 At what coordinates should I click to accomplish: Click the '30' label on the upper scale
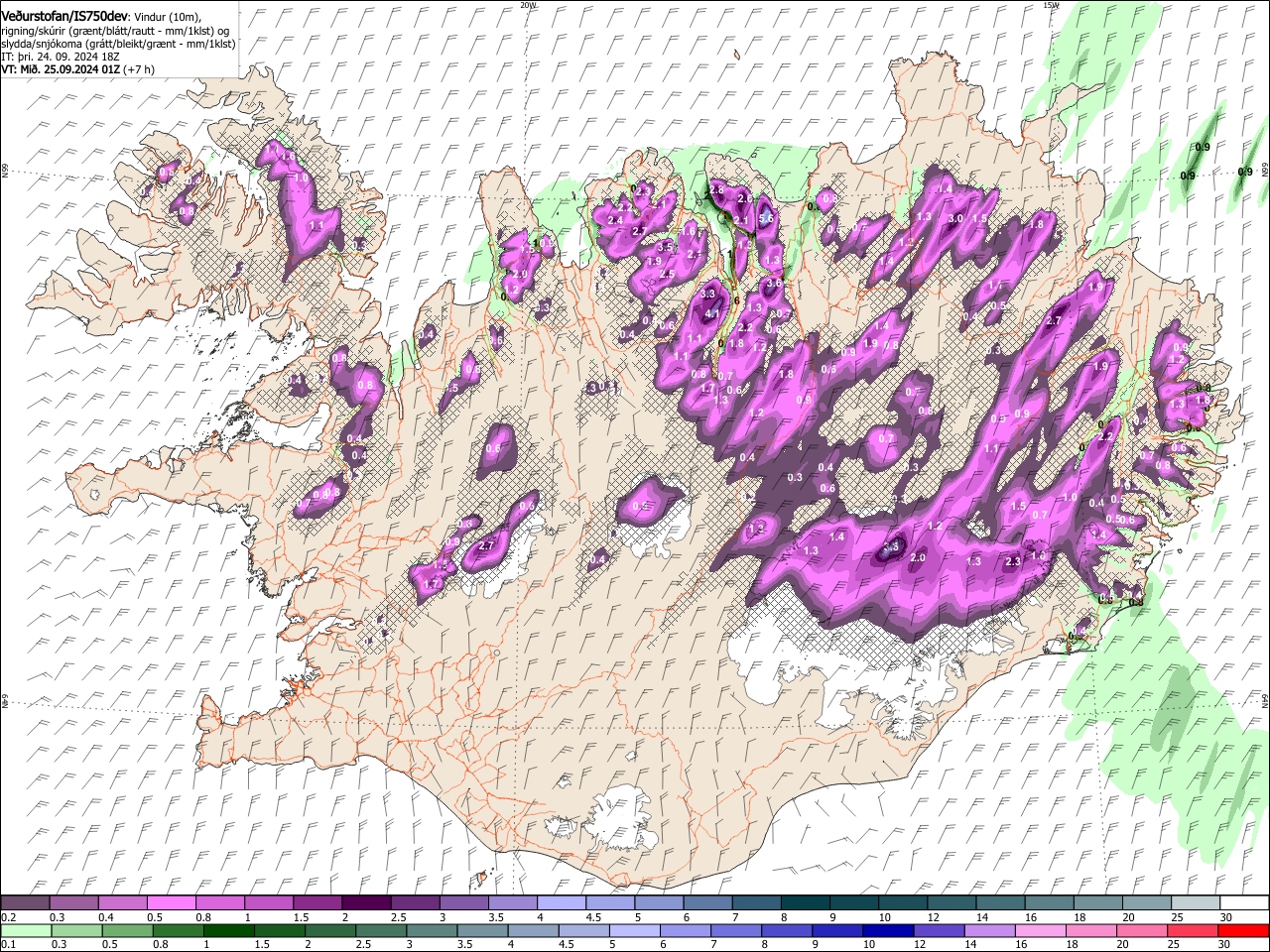pos(1226,917)
